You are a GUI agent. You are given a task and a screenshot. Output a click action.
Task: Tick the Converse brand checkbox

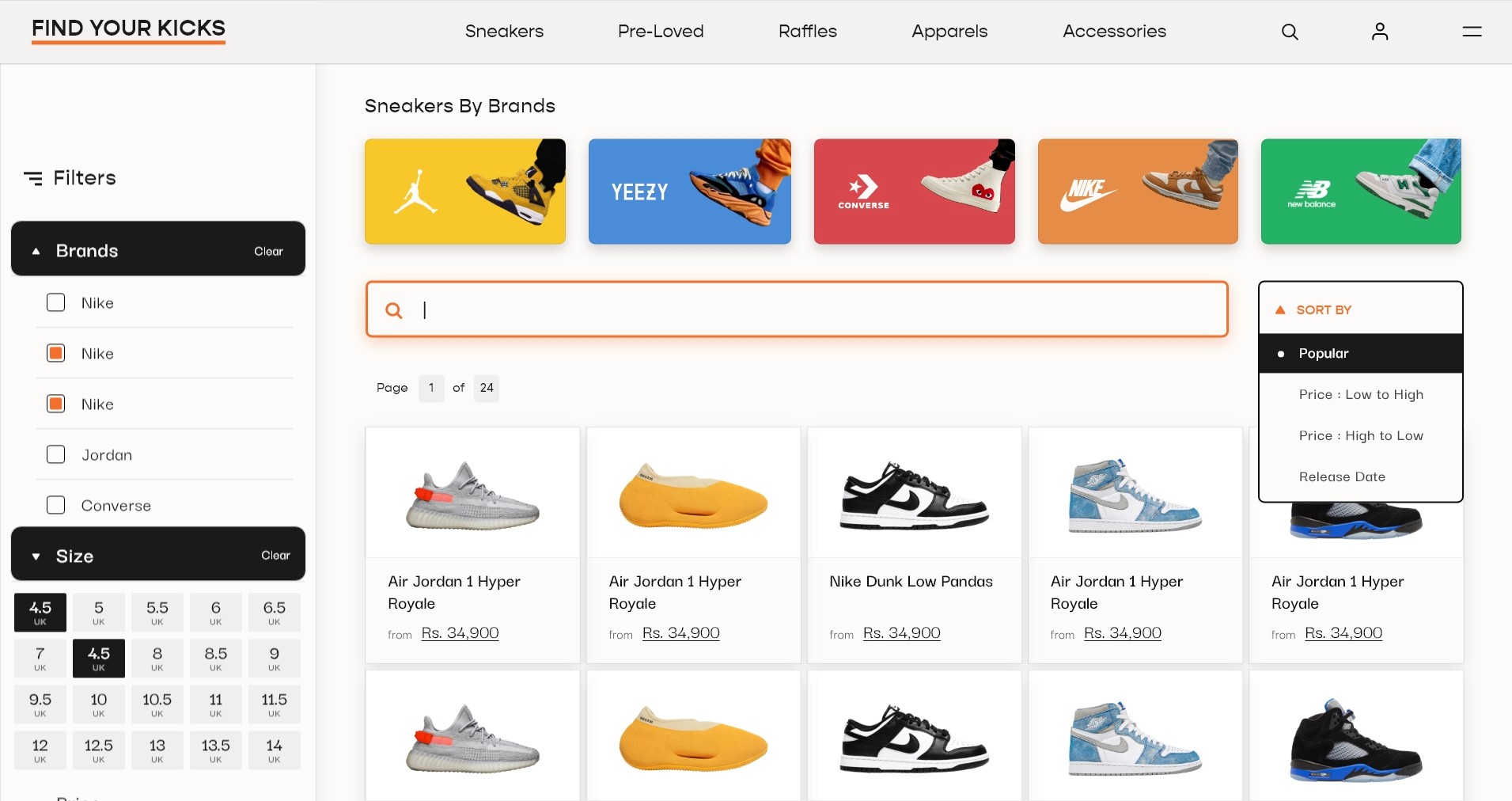[55, 506]
